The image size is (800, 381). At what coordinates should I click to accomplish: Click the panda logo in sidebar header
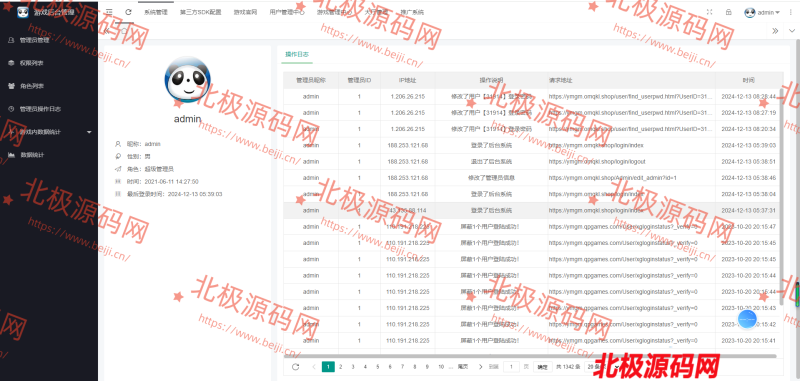point(22,12)
